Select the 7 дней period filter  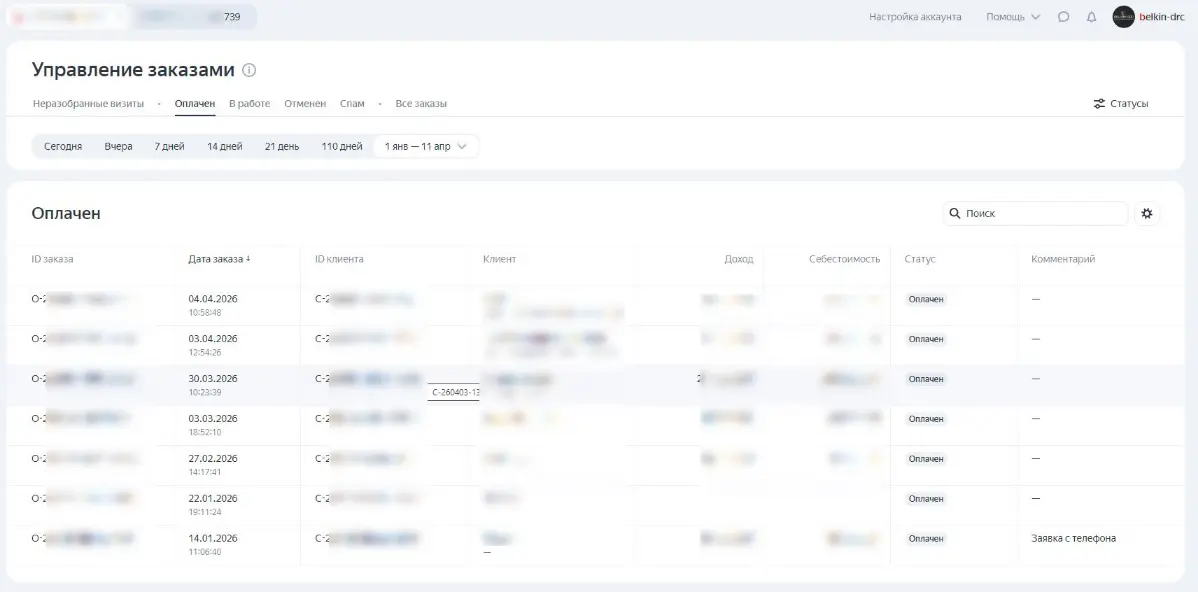[169, 146]
